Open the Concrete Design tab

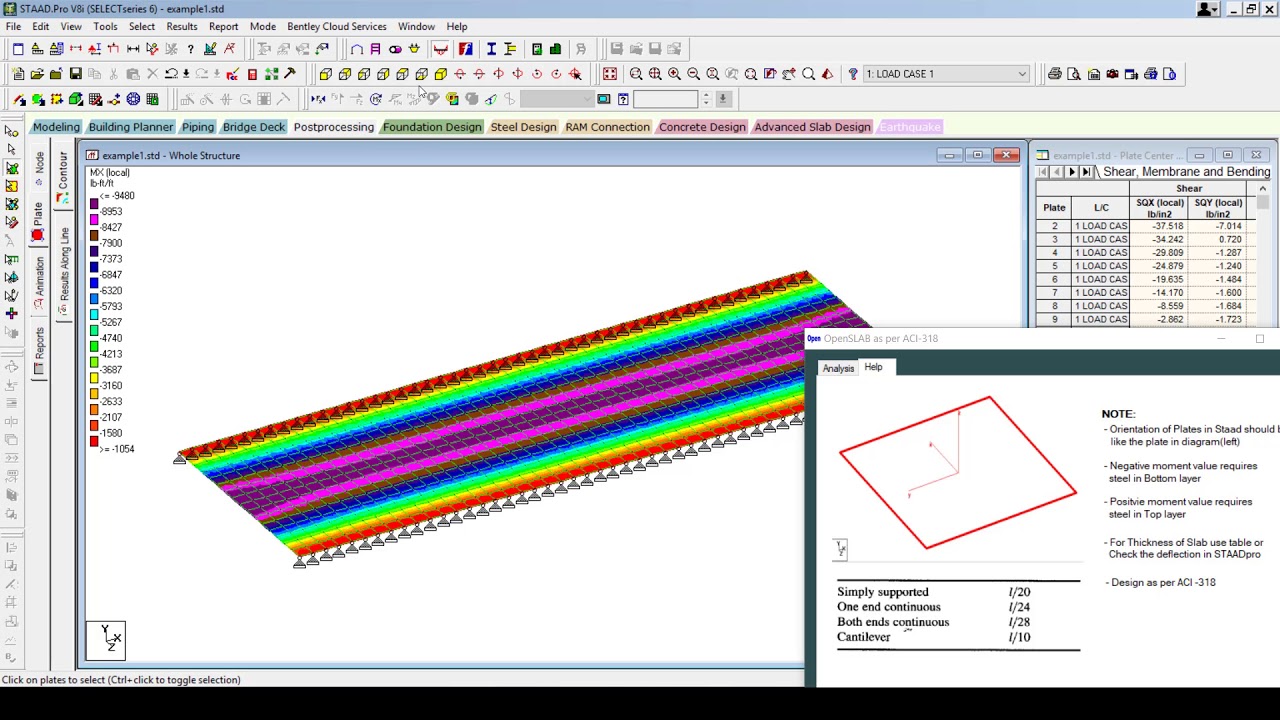pyautogui.click(x=702, y=127)
